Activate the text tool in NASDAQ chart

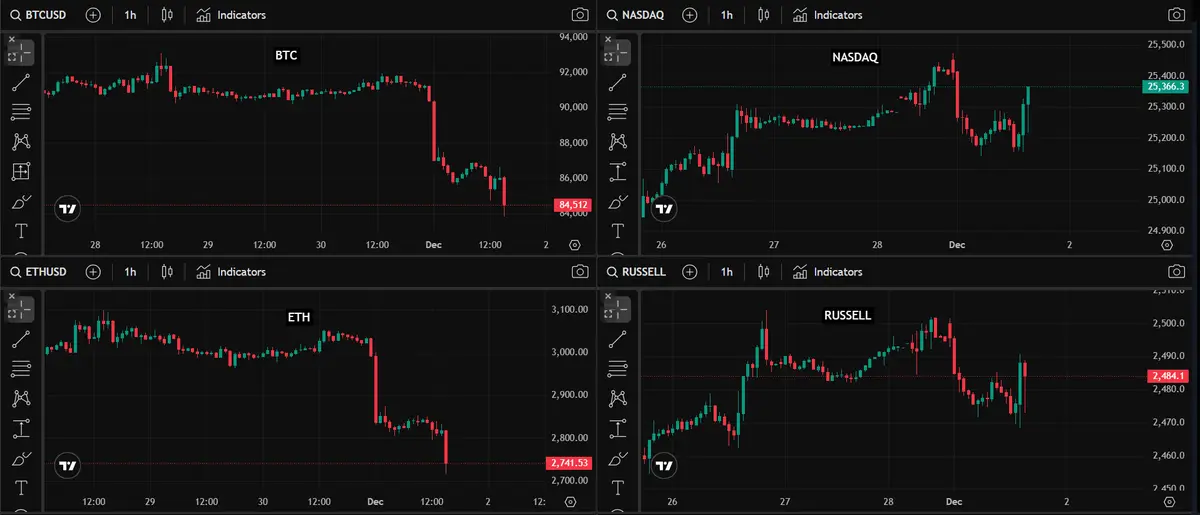[618, 231]
